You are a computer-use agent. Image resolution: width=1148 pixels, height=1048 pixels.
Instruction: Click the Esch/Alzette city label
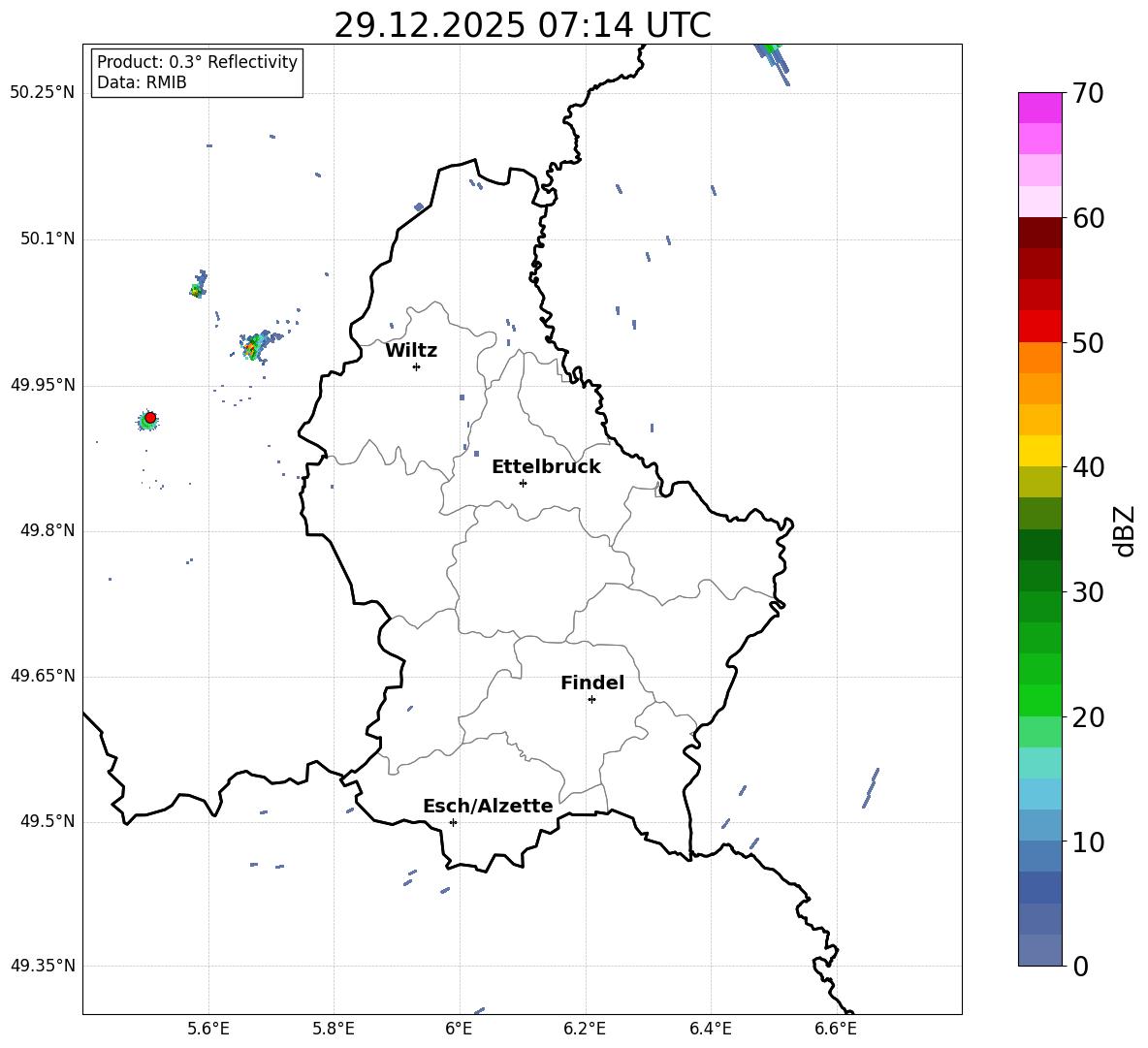tap(488, 806)
